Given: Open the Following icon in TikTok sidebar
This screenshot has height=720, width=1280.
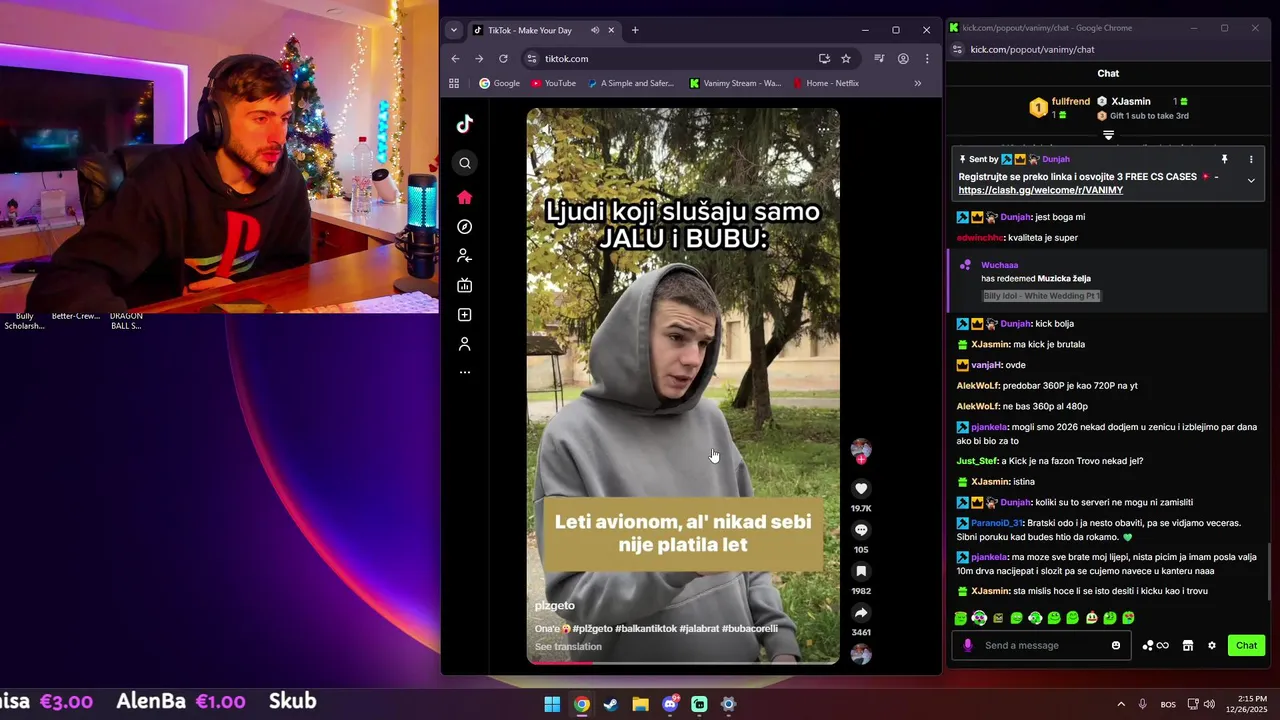Looking at the screenshot, I should 464,256.
